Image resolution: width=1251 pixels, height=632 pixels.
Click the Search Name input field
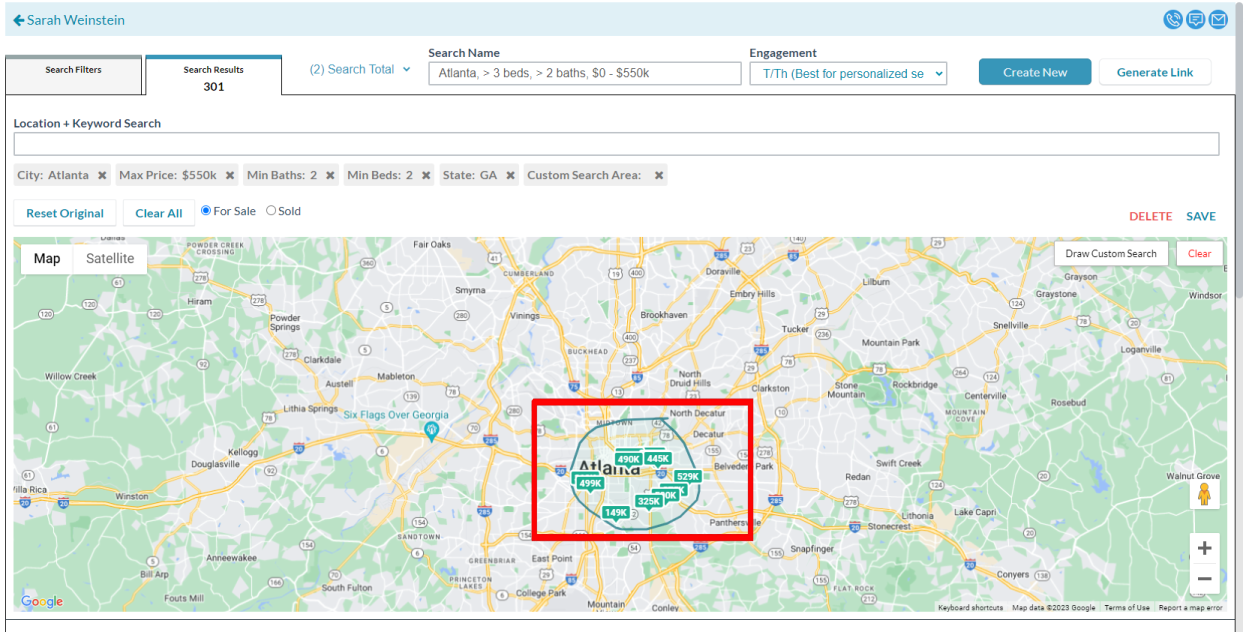tap(585, 73)
